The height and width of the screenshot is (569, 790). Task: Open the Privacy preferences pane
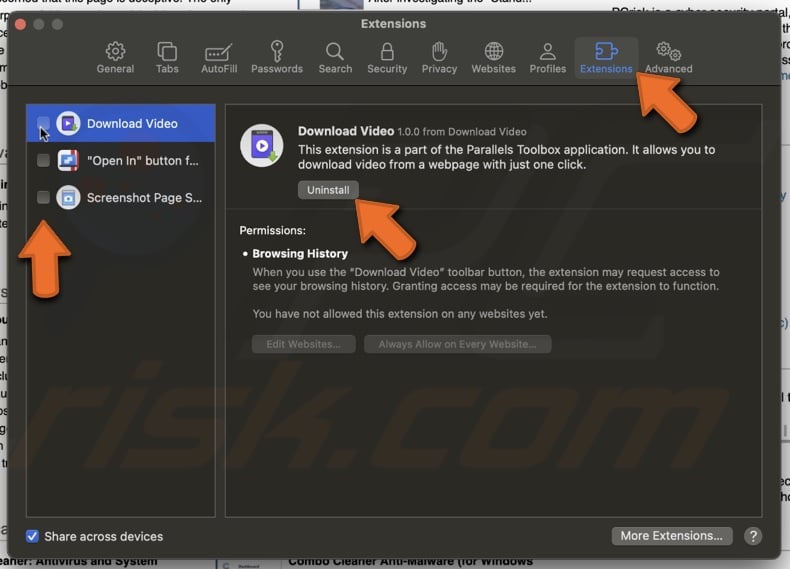coord(439,58)
